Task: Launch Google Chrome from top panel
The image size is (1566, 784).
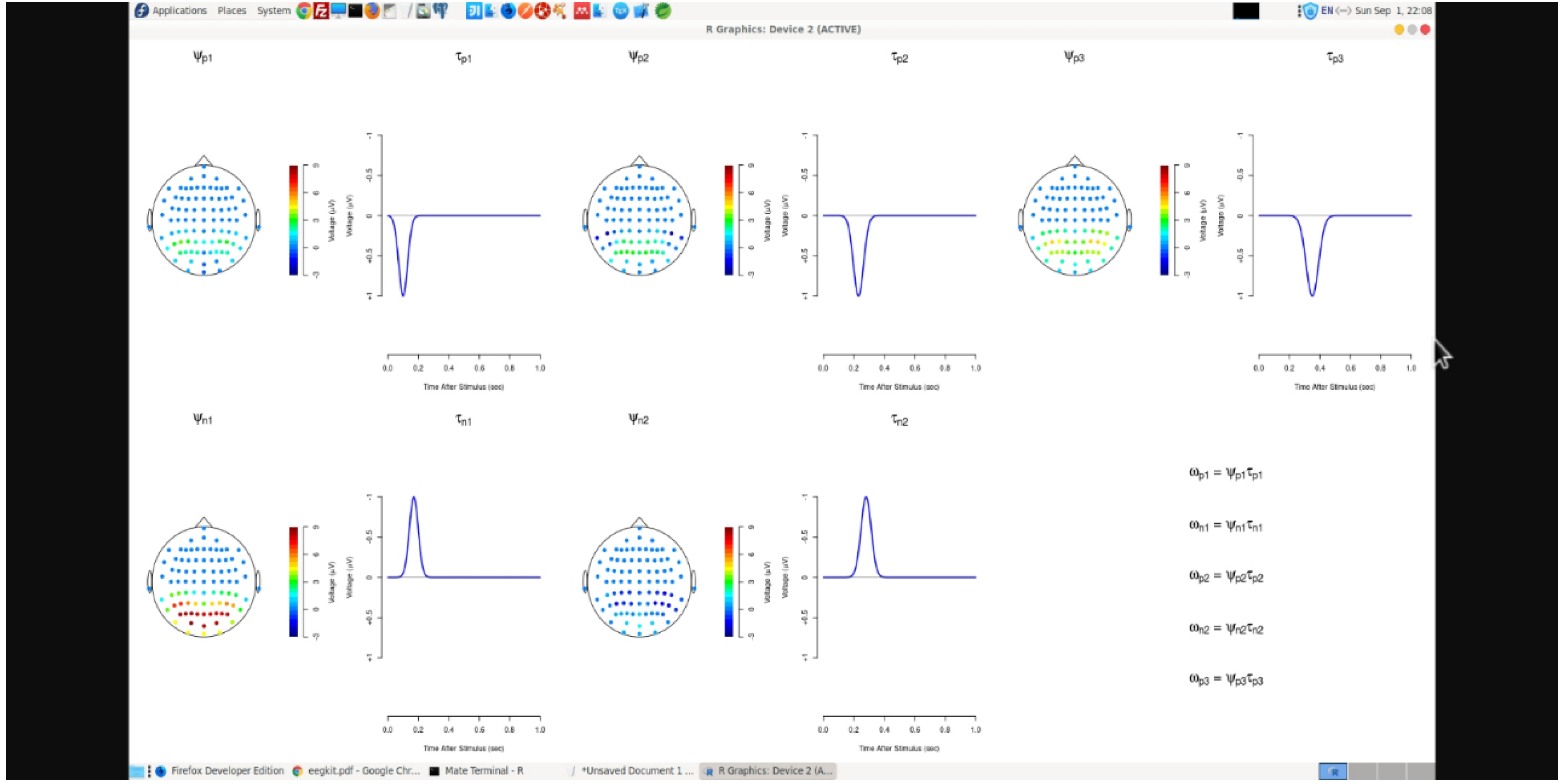Action: (303, 11)
